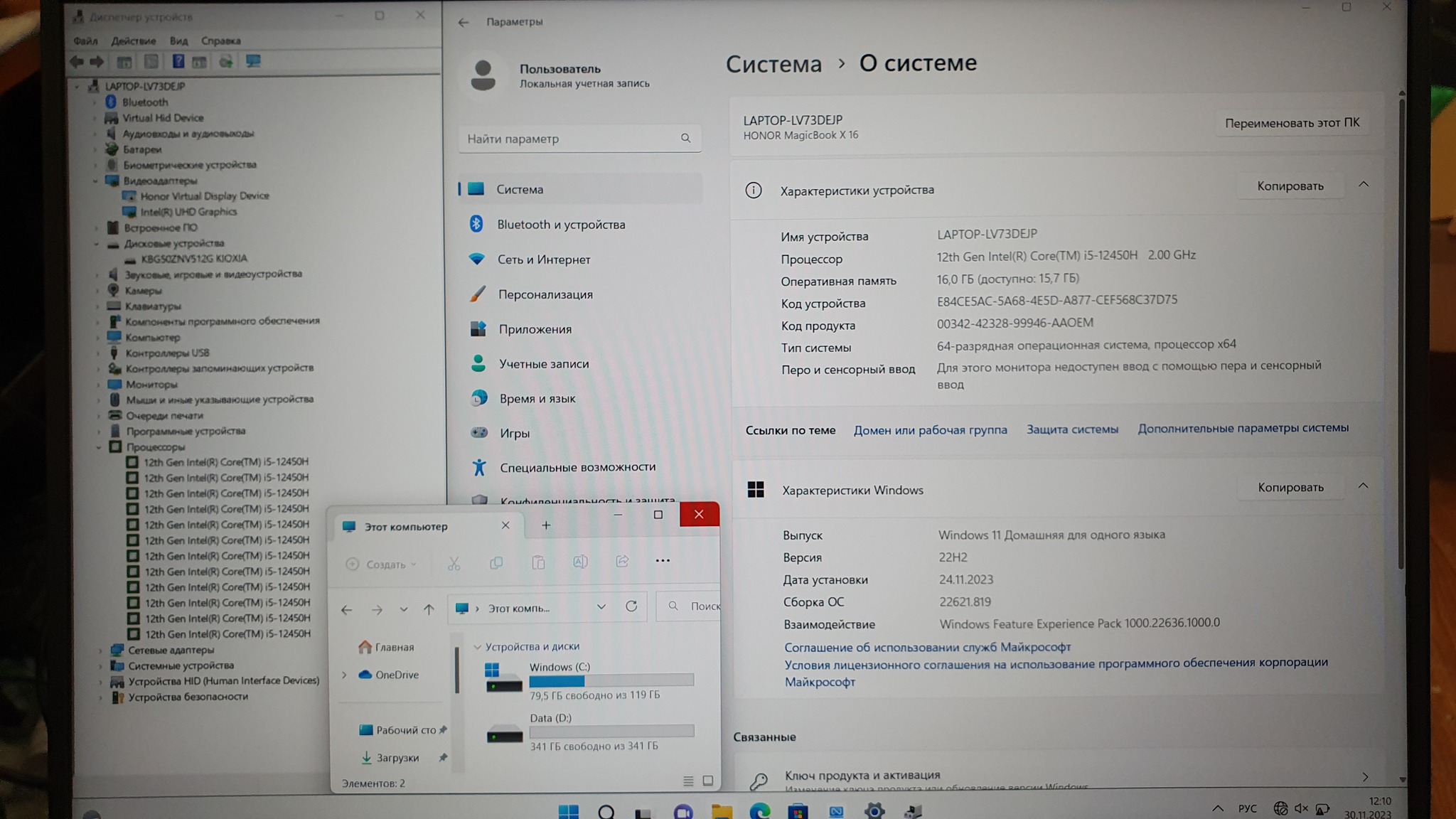This screenshot has width=1456, height=819.
Task: Click the back arrow in Settings window
Action: [x=464, y=22]
